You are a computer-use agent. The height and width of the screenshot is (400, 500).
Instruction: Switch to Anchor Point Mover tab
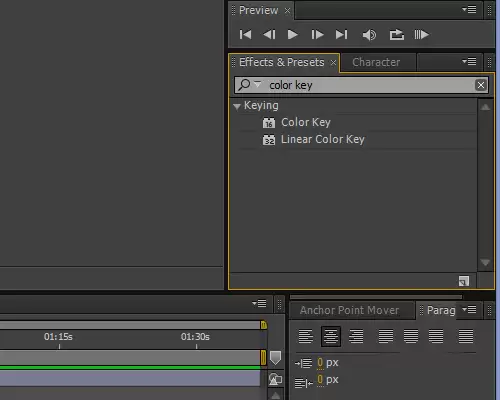[349, 310]
